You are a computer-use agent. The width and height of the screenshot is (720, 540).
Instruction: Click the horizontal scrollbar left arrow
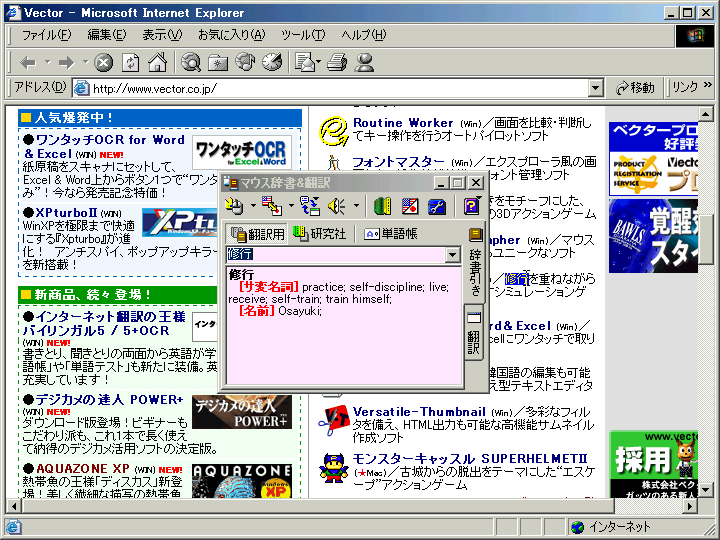click(x=14, y=506)
